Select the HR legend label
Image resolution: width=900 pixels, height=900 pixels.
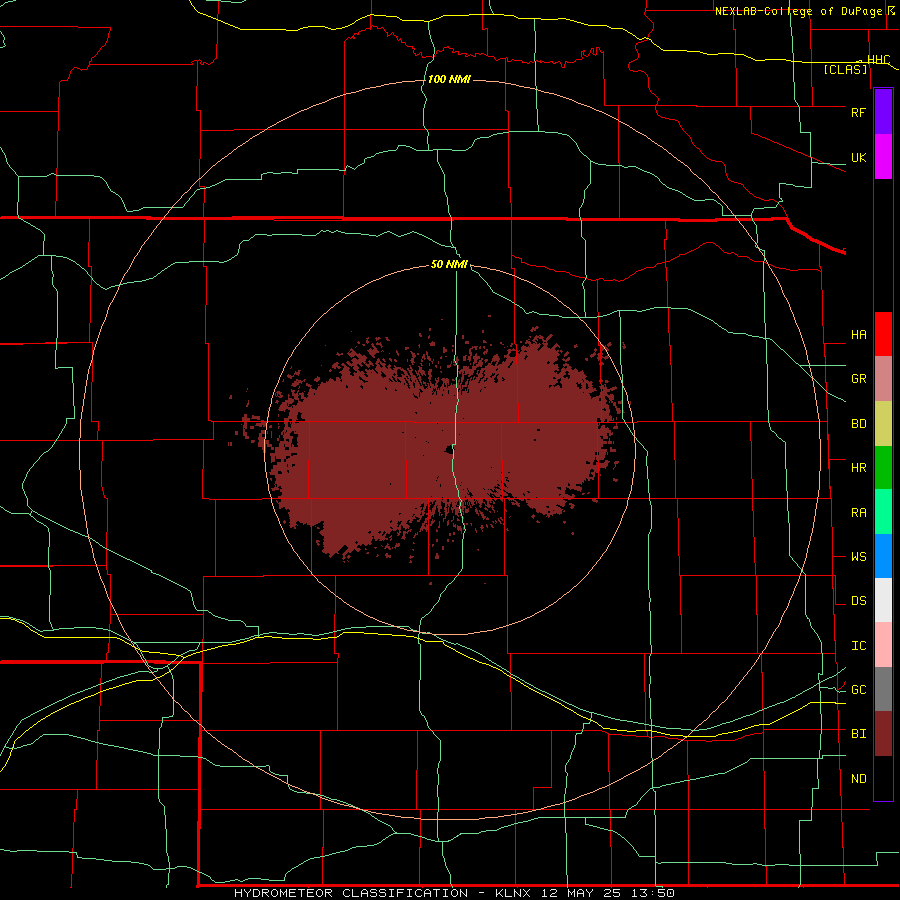coord(858,468)
